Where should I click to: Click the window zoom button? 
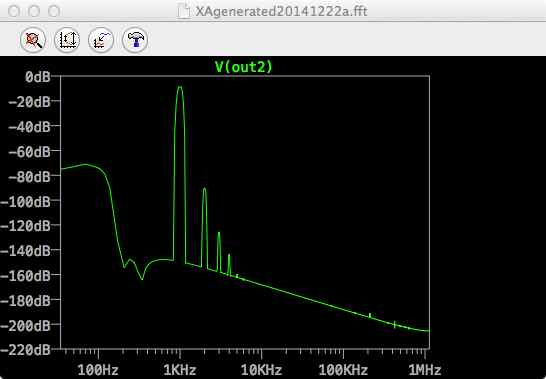pyautogui.click(x=54, y=11)
